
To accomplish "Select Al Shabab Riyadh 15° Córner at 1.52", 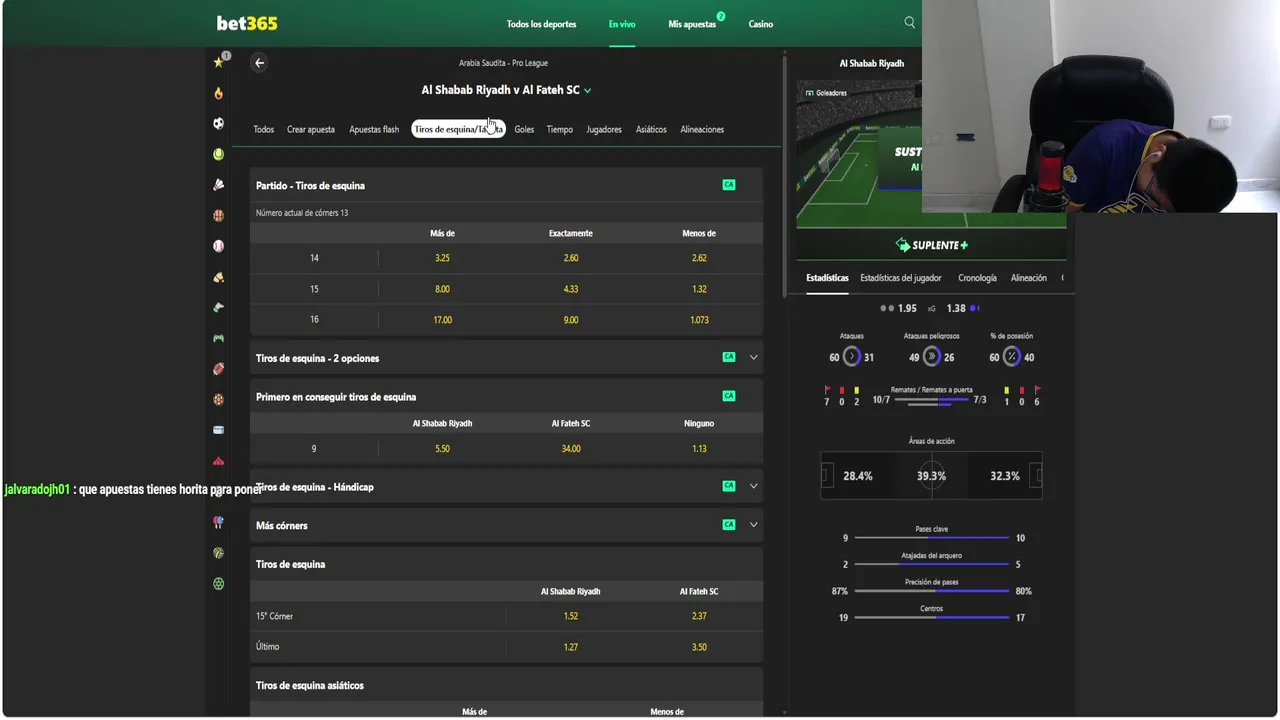I will [x=571, y=616].
